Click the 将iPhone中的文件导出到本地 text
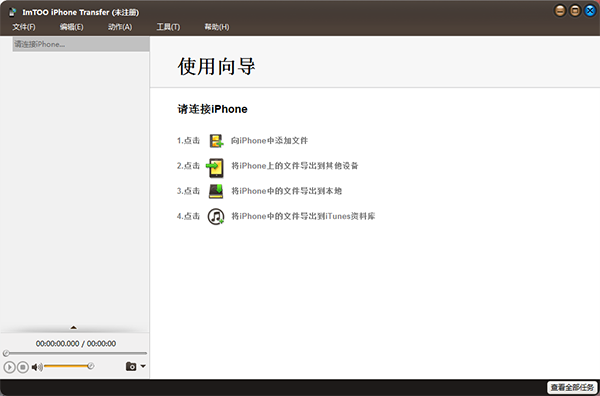 [287, 191]
